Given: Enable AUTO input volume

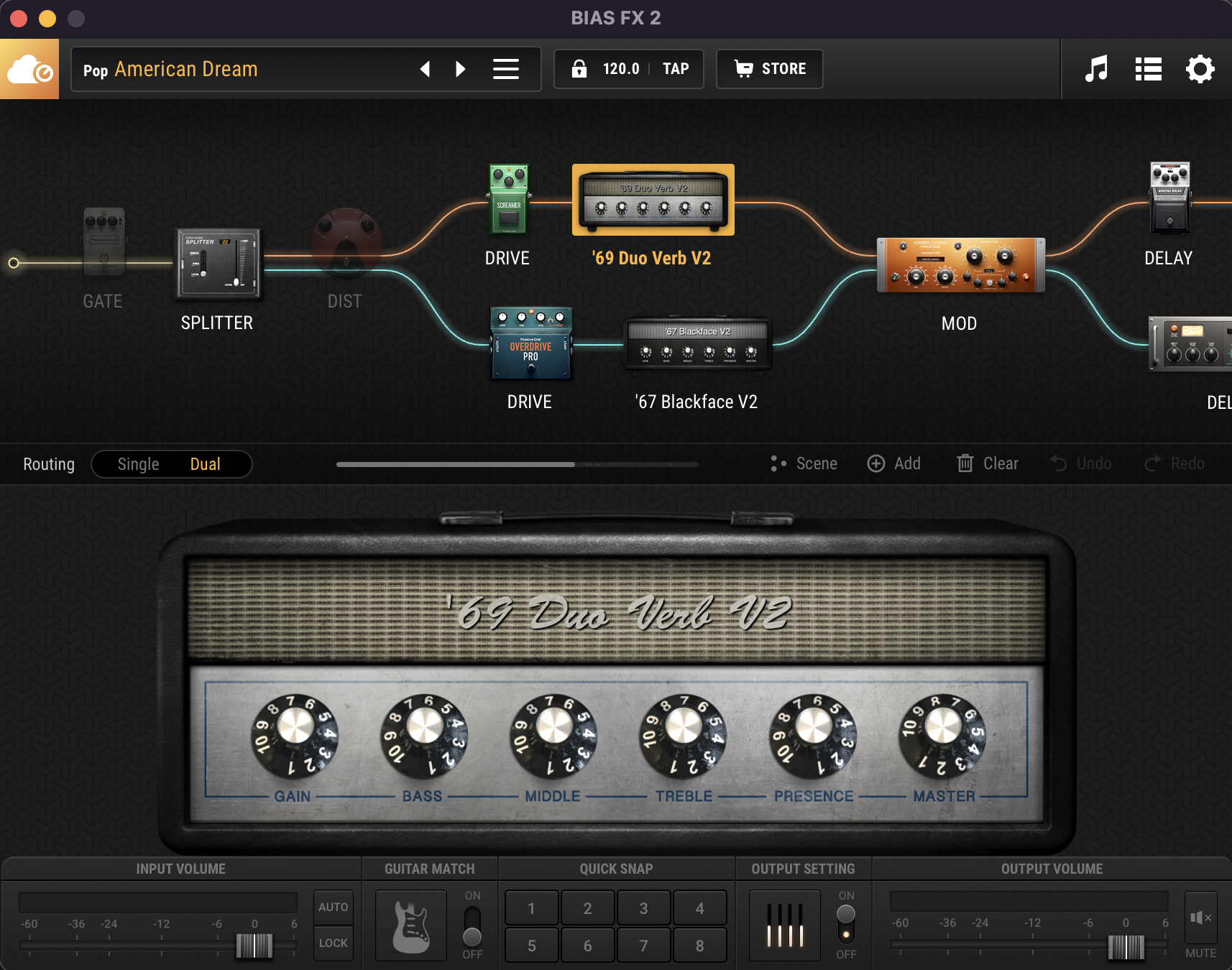Looking at the screenshot, I should point(333,907).
